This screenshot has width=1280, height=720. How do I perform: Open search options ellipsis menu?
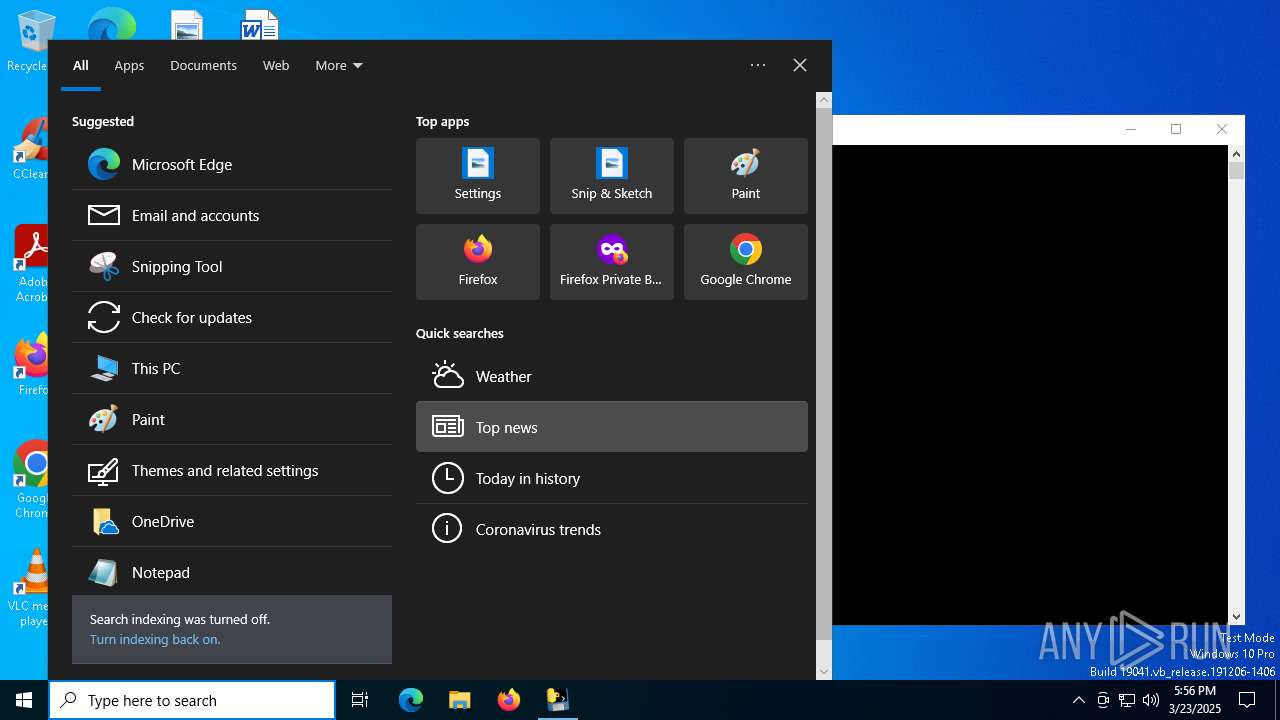pyautogui.click(x=758, y=65)
